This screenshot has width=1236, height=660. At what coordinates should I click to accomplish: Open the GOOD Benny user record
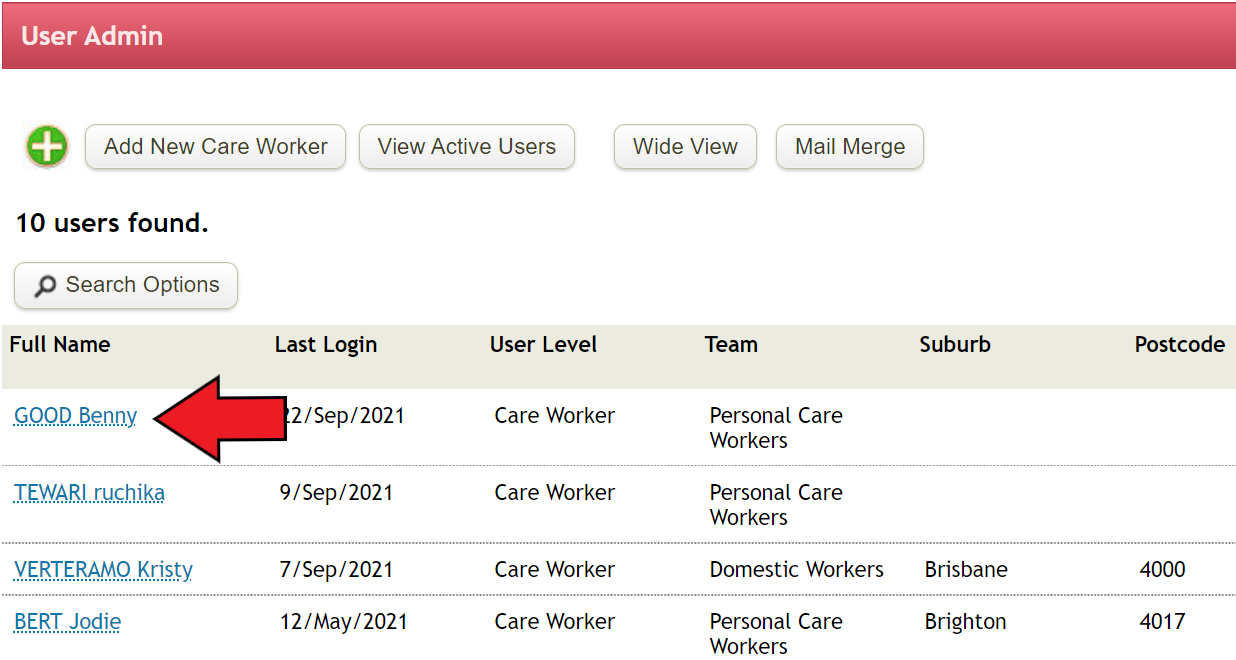(x=74, y=415)
